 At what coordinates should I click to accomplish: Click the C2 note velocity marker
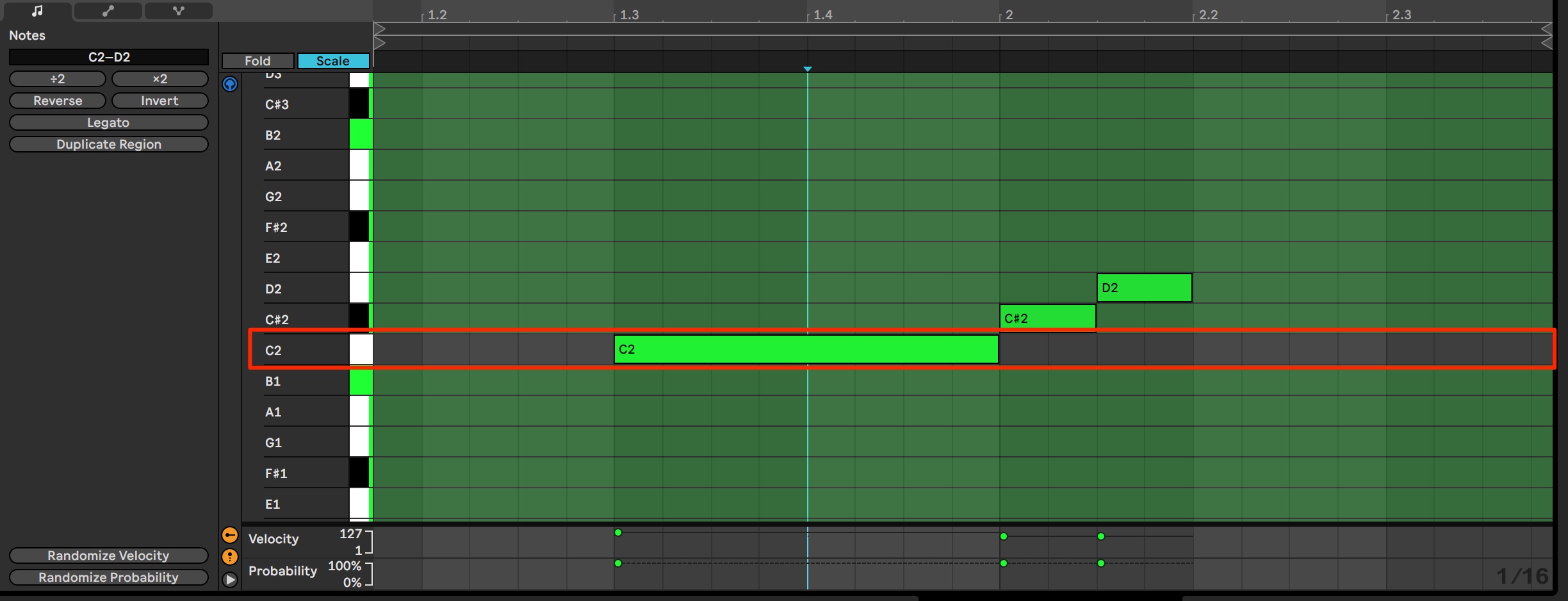[618, 532]
